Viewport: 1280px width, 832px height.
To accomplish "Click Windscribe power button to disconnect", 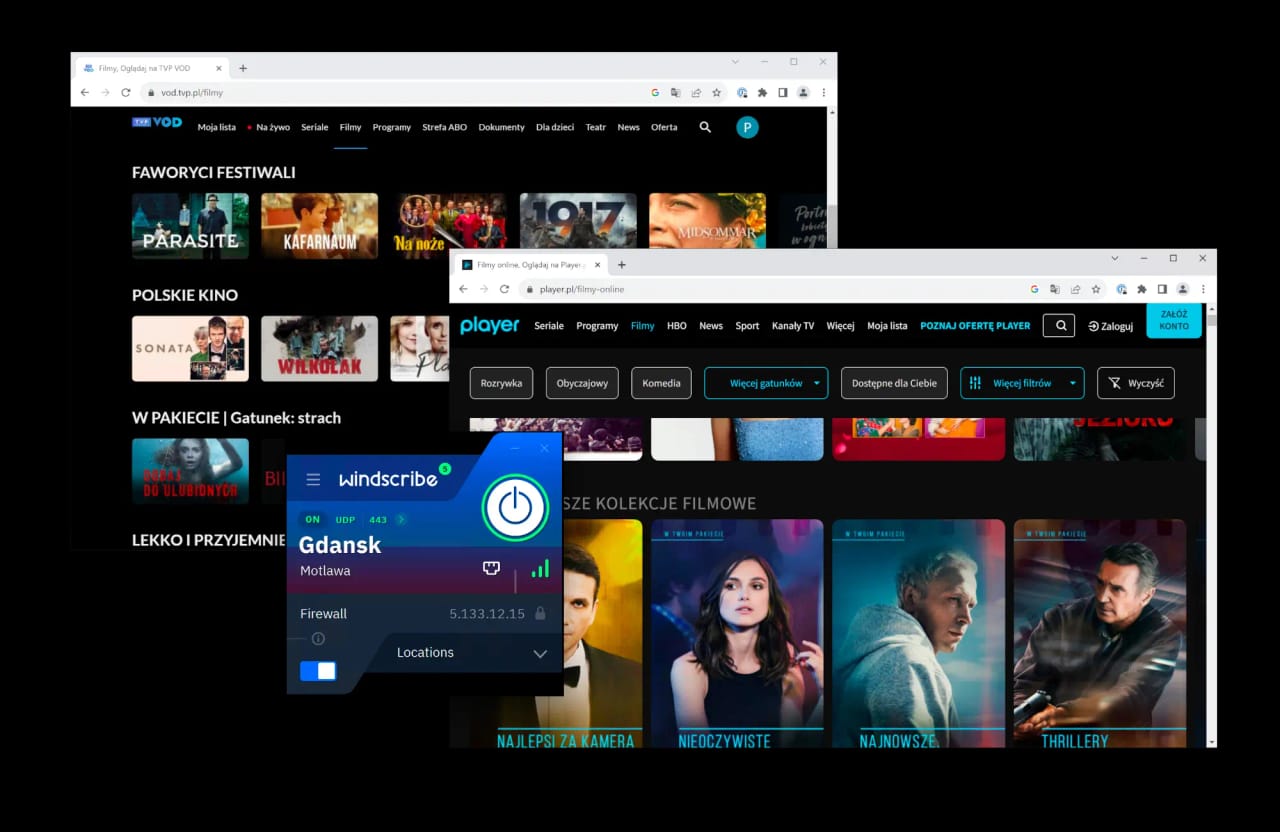I will pos(515,507).
